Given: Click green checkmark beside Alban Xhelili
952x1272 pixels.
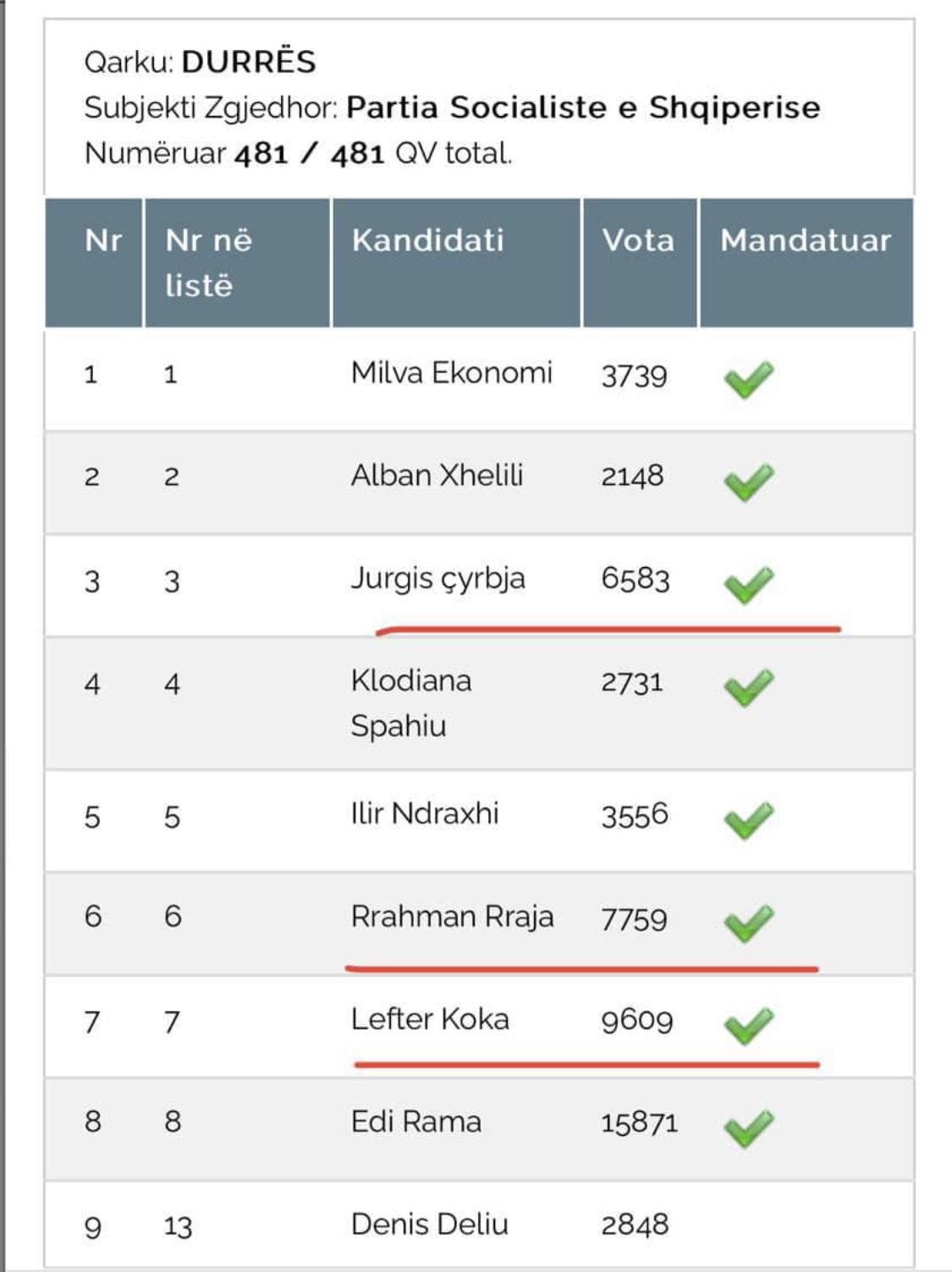Looking at the screenshot, I should (749, 482).
